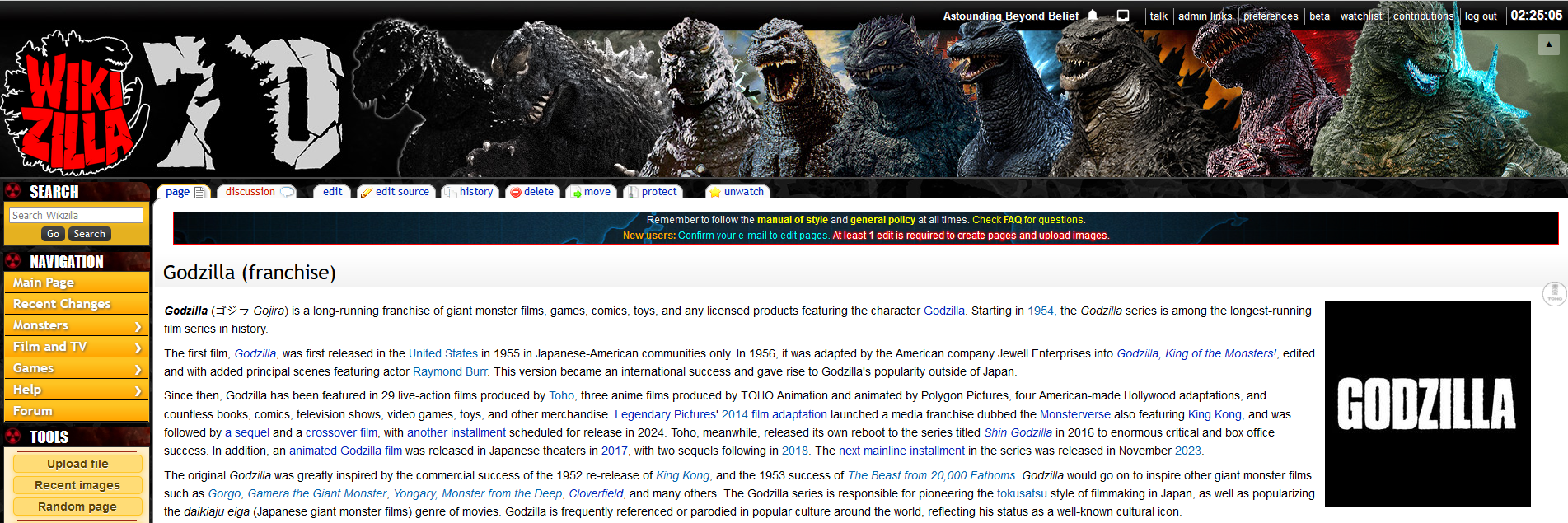This screenshot has height=523, width=1568.
Task: Open the Gorgo link
Action: point(224,493)
